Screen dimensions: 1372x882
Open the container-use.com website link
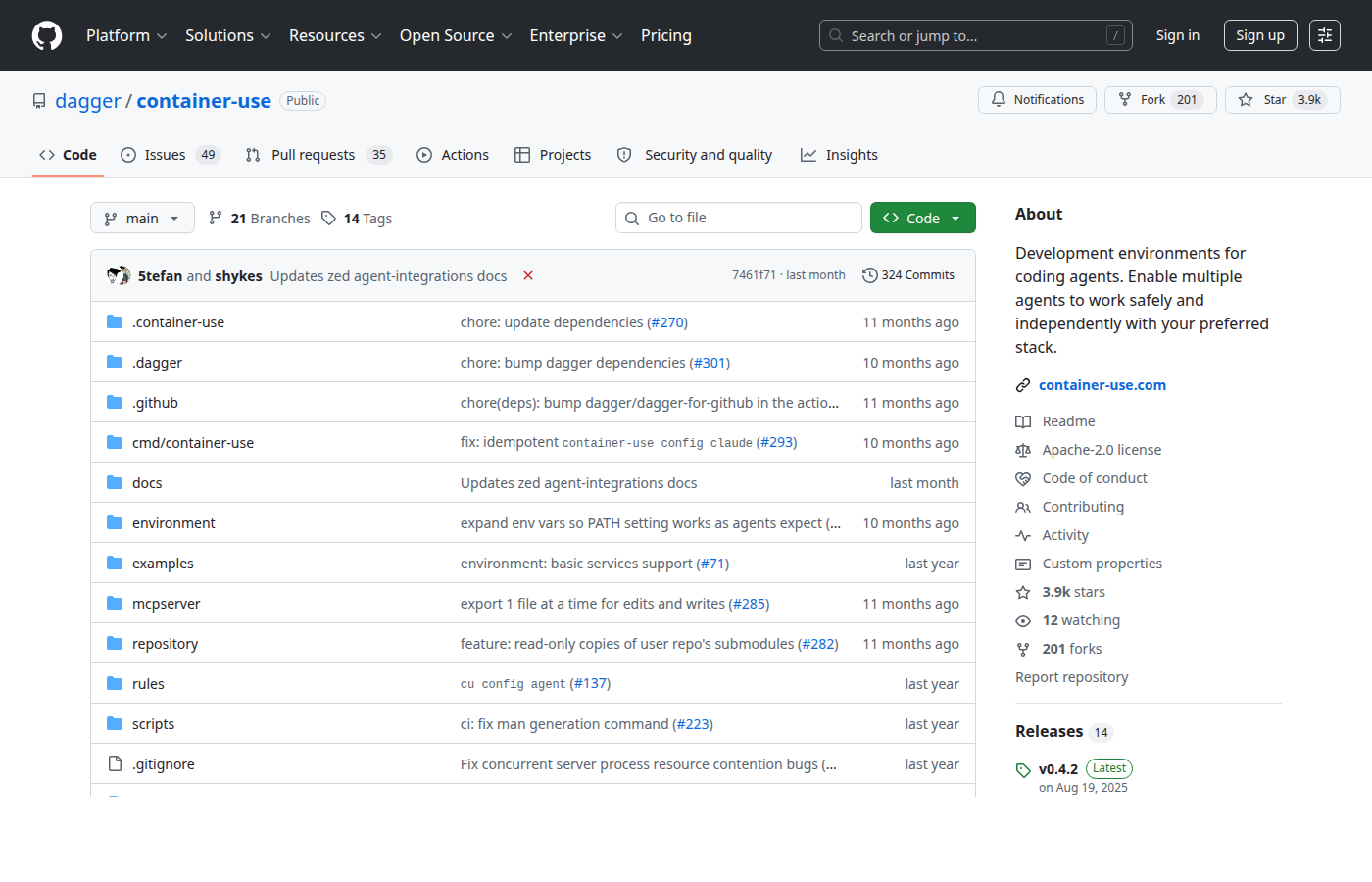(1102, 385)
